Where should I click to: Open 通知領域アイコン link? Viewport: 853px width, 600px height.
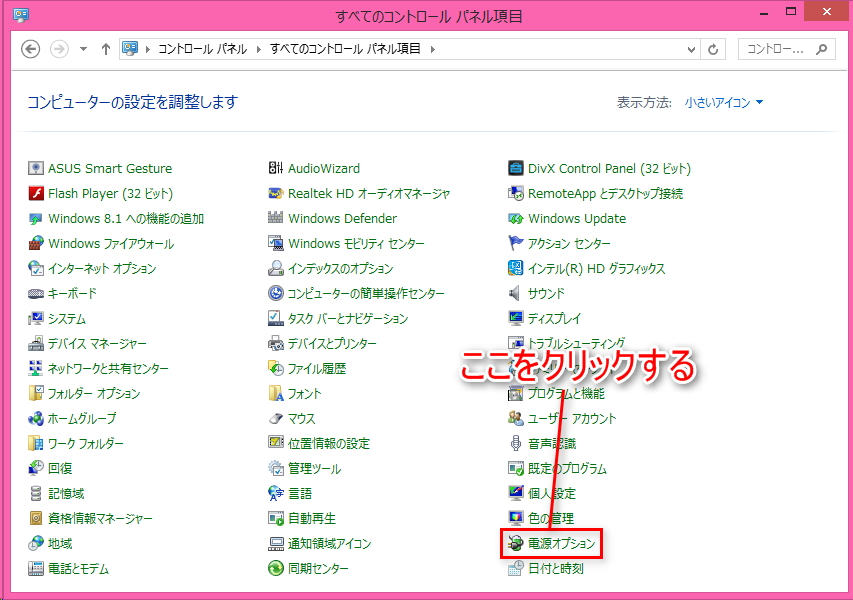329,544
